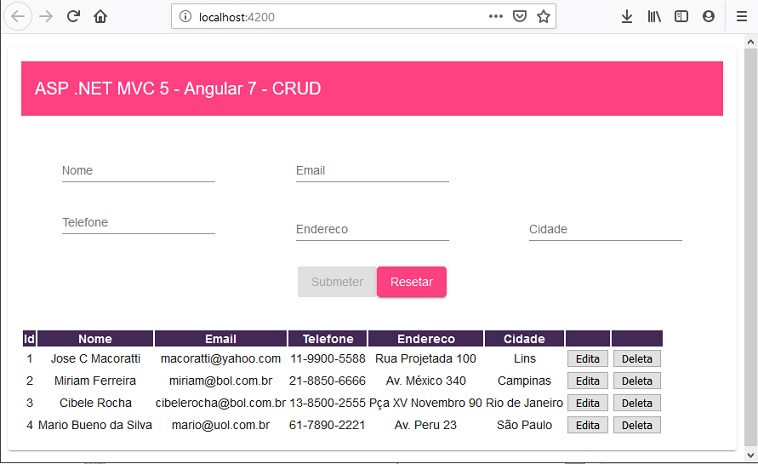
Task: Open the downloads panel
Action: click(627, 16)
